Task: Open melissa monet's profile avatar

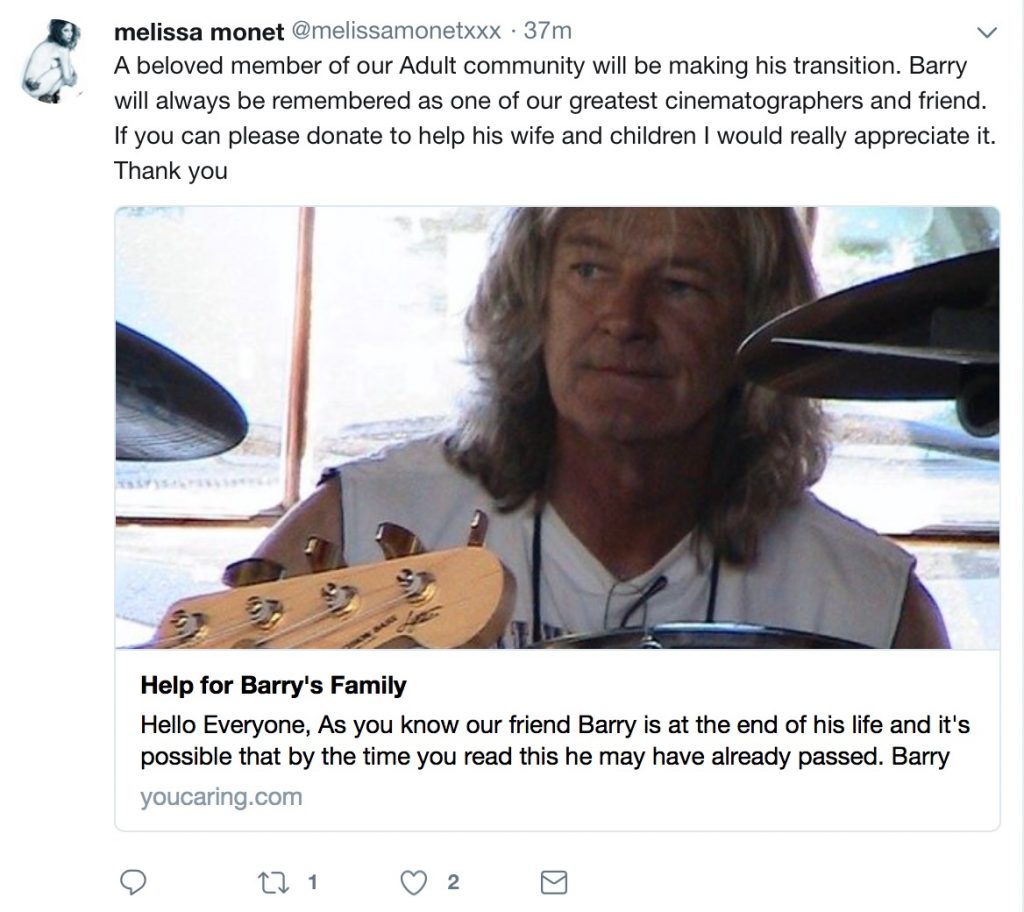Action: pyautogui.click(x=51, y=61)
